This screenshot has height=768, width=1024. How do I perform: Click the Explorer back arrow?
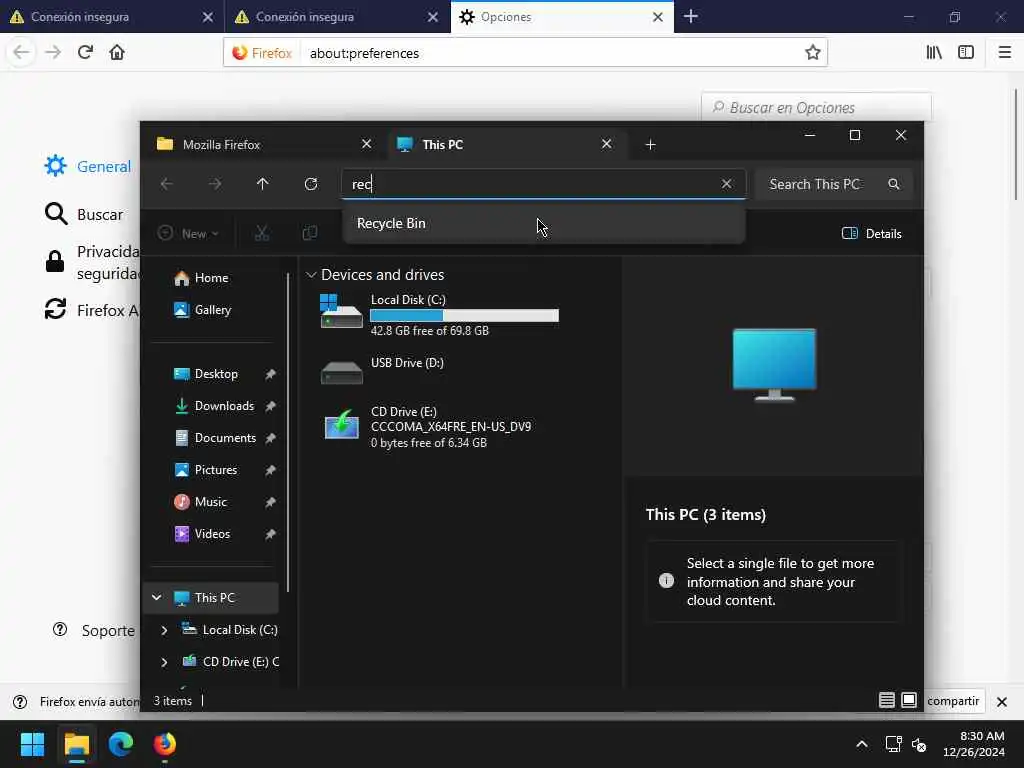(167, 184)
